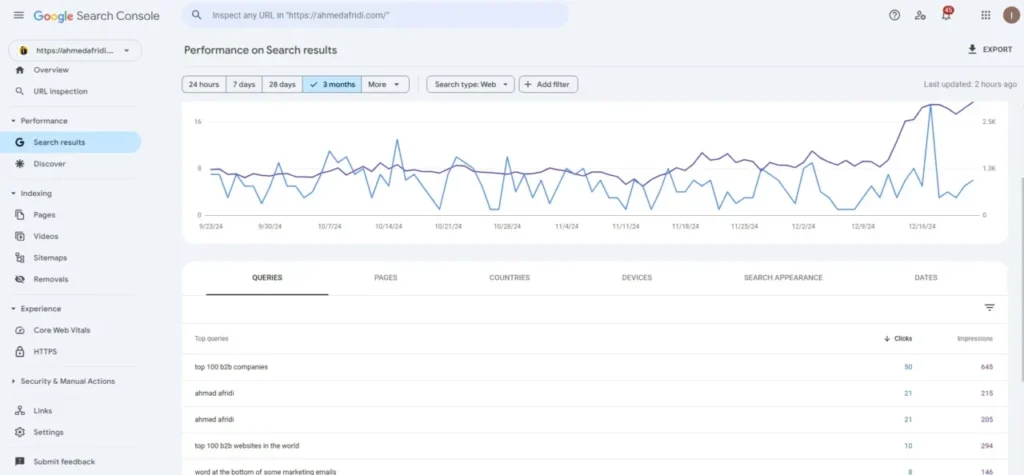
Task: Open the hamburger main menu
Action: 18,15
